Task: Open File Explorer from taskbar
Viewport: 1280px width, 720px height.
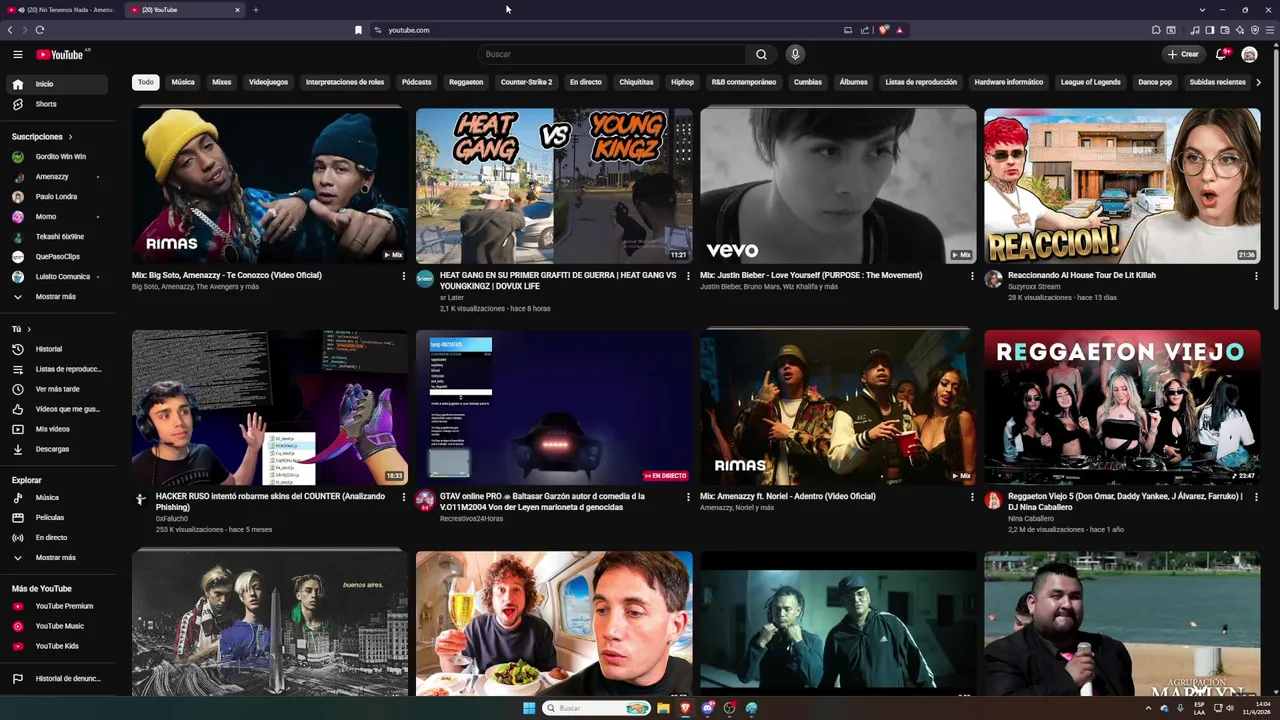Action: pyautogui.click(x=663, y=708)
